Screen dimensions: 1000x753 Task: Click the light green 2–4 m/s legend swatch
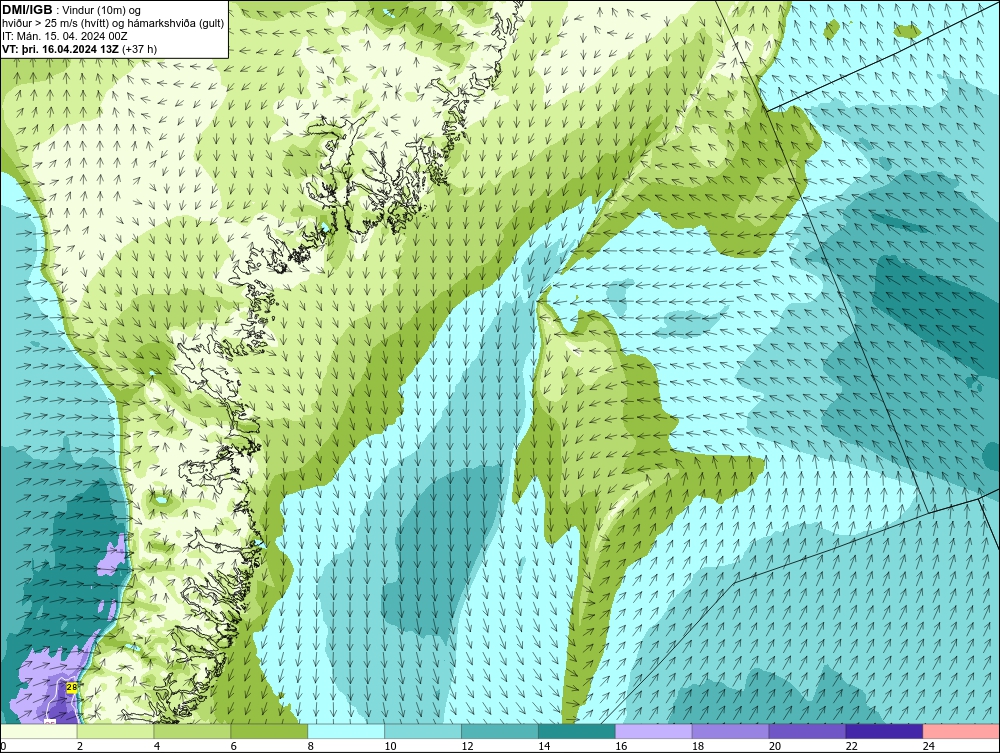pos(115,731)
